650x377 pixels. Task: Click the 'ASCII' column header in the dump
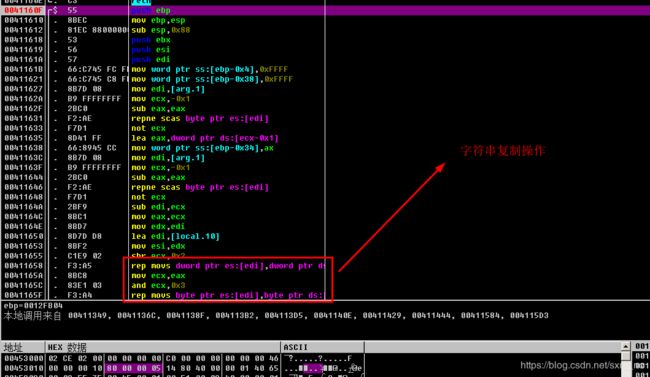[x=323, y=347]
